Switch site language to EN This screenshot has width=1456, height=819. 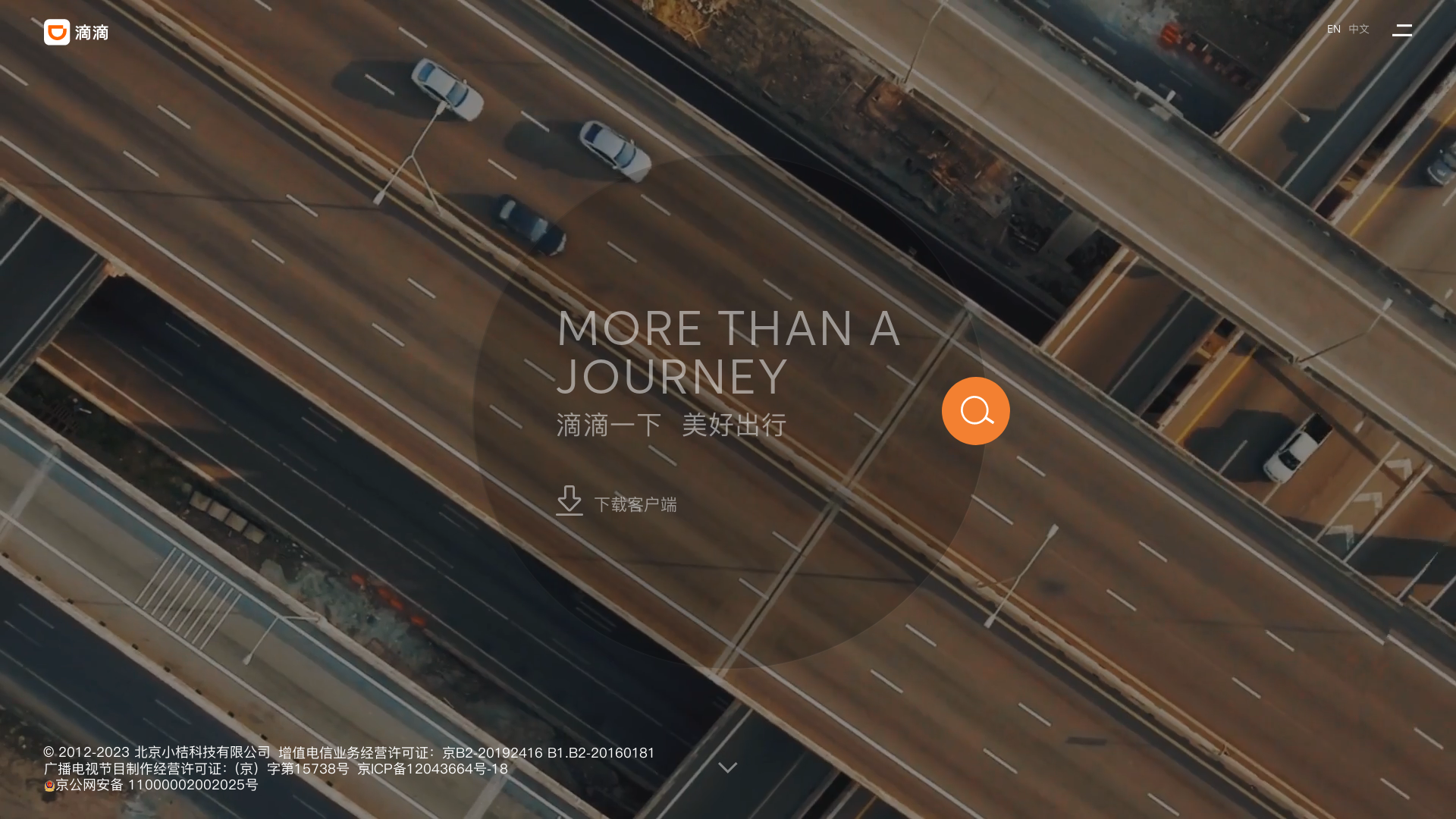point(1333,29)
